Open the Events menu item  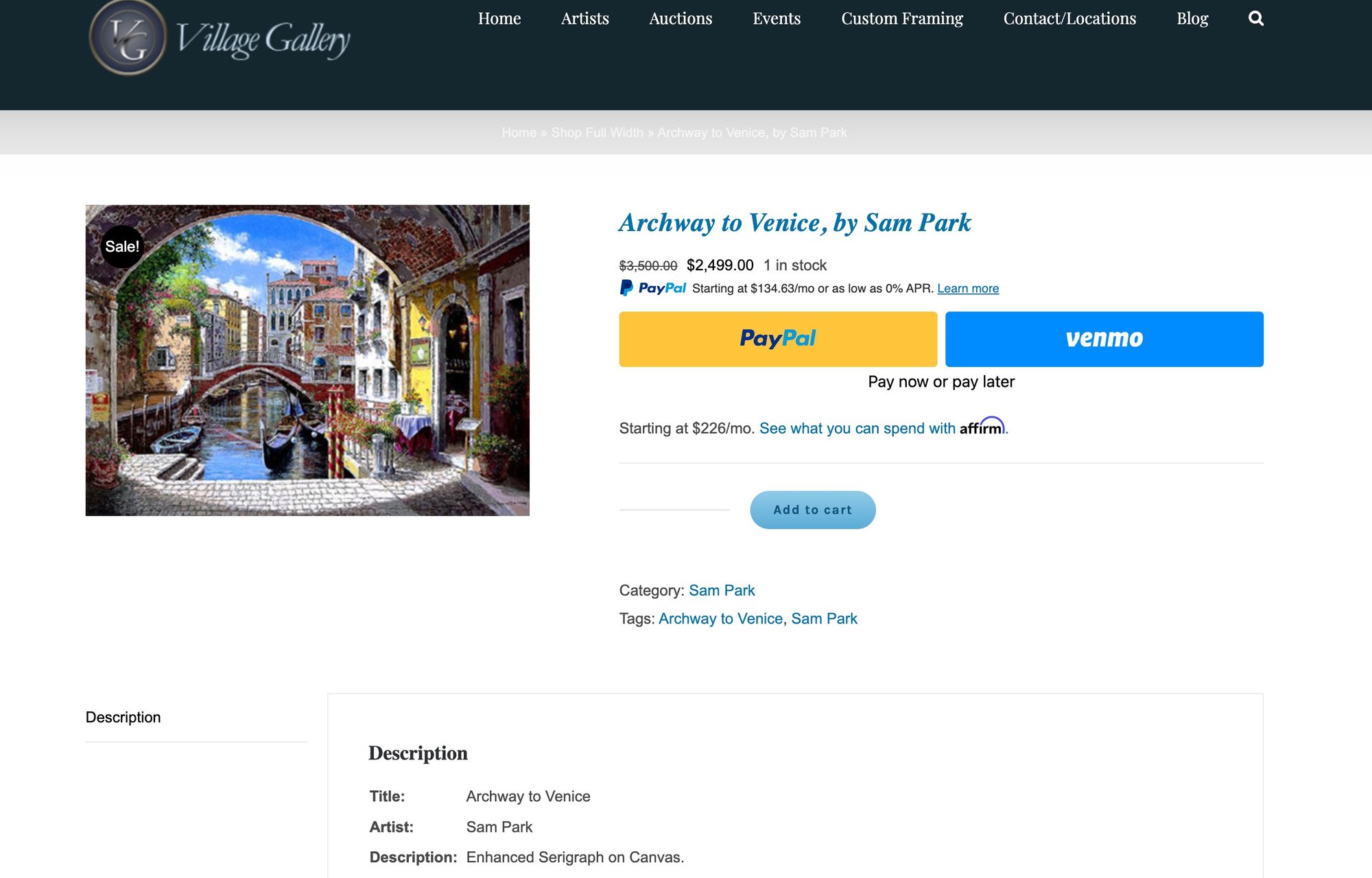(776, 19)
